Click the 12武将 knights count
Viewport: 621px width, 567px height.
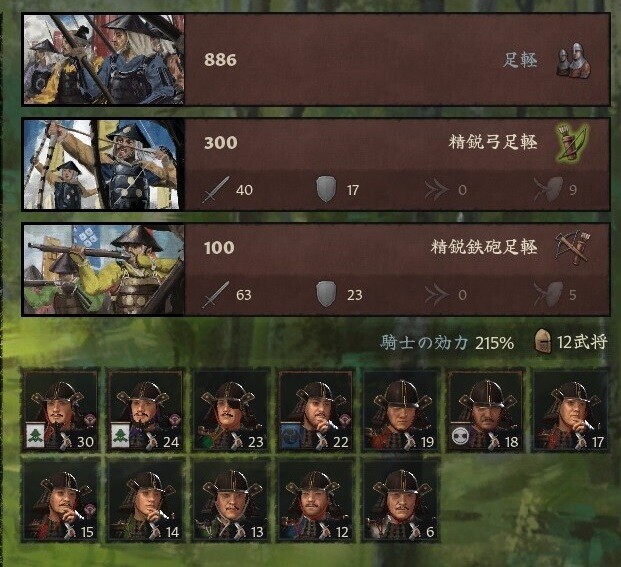582,342
